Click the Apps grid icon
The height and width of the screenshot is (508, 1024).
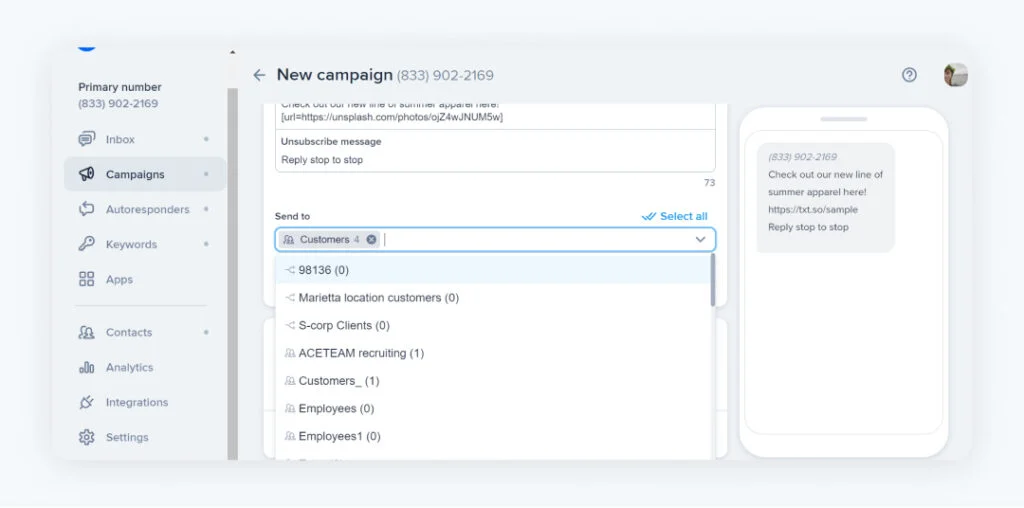pos(87,279)
